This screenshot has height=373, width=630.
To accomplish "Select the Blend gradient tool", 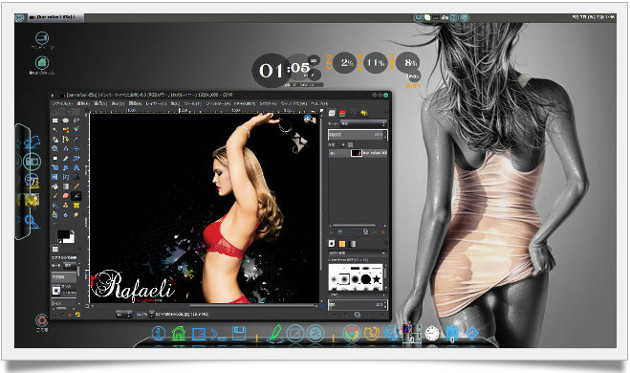I will coord(65,186).
